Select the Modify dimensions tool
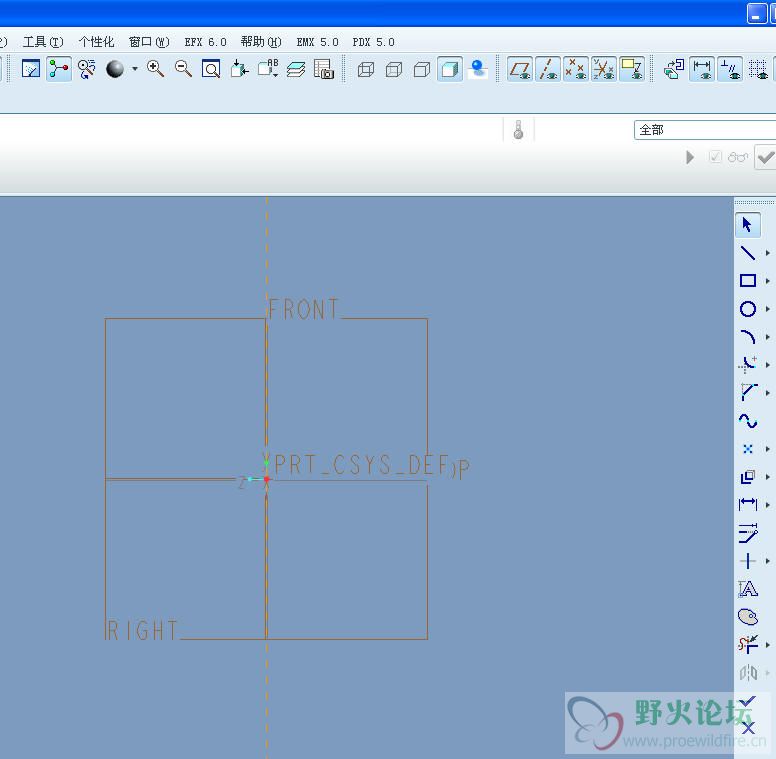 click(747, 533)
